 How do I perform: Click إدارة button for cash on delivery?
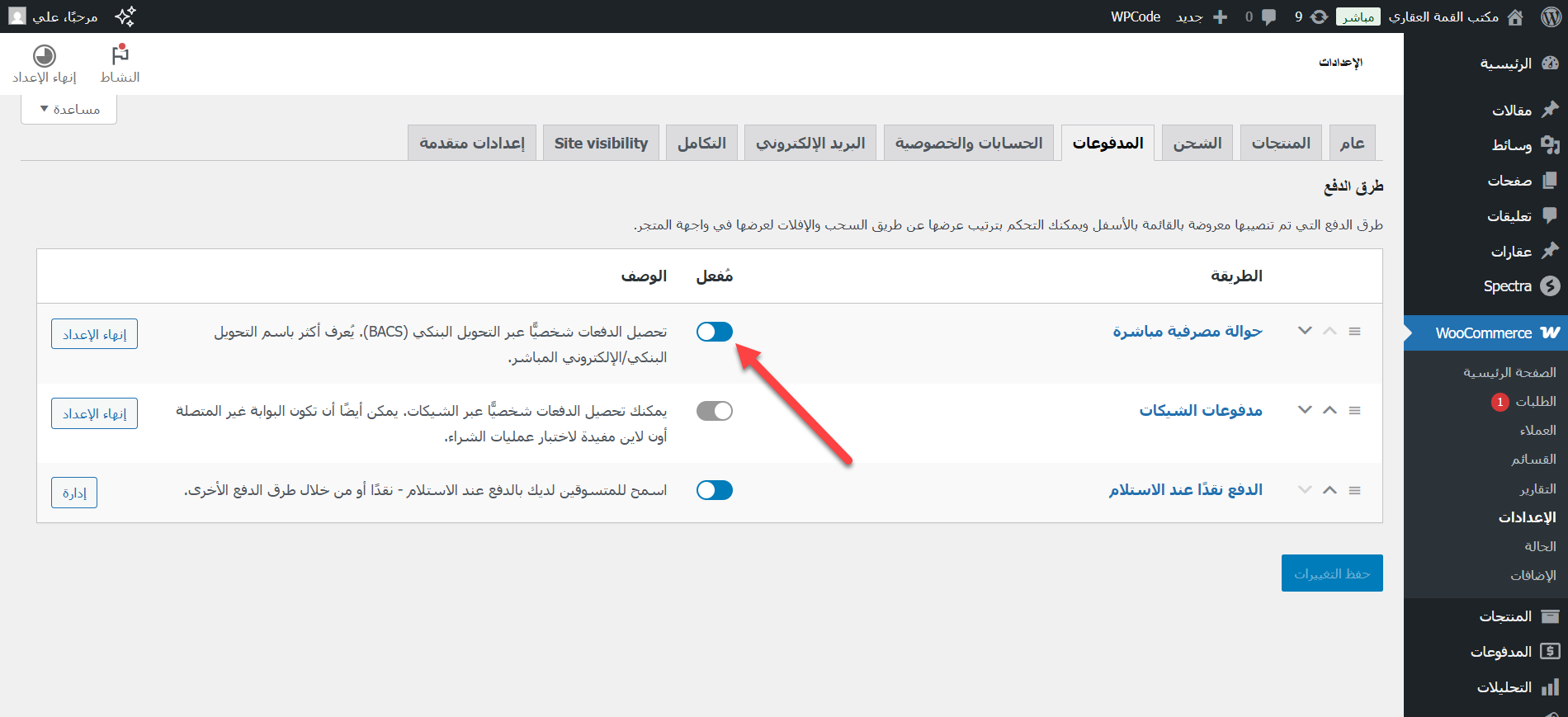(x=74, y=493)
